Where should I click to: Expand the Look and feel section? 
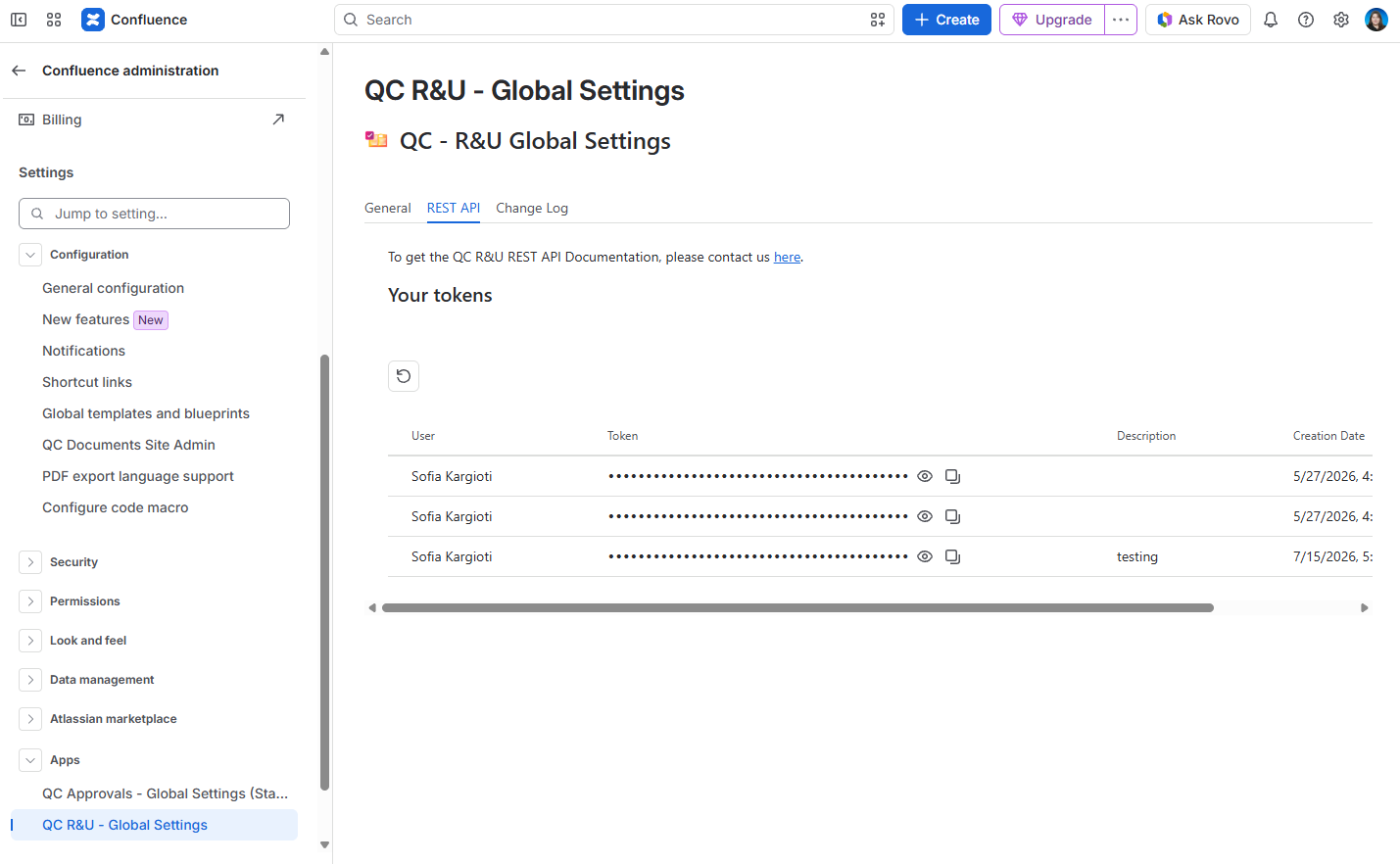click(30, 641)
